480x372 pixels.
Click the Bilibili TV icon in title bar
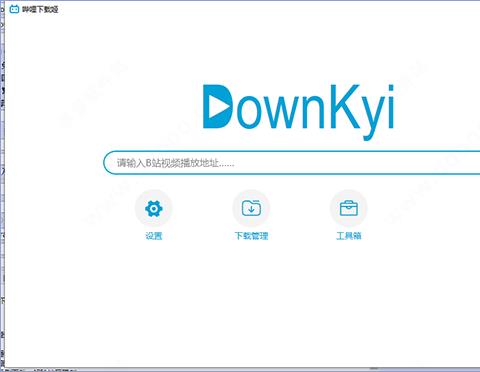tap(14, 9)
